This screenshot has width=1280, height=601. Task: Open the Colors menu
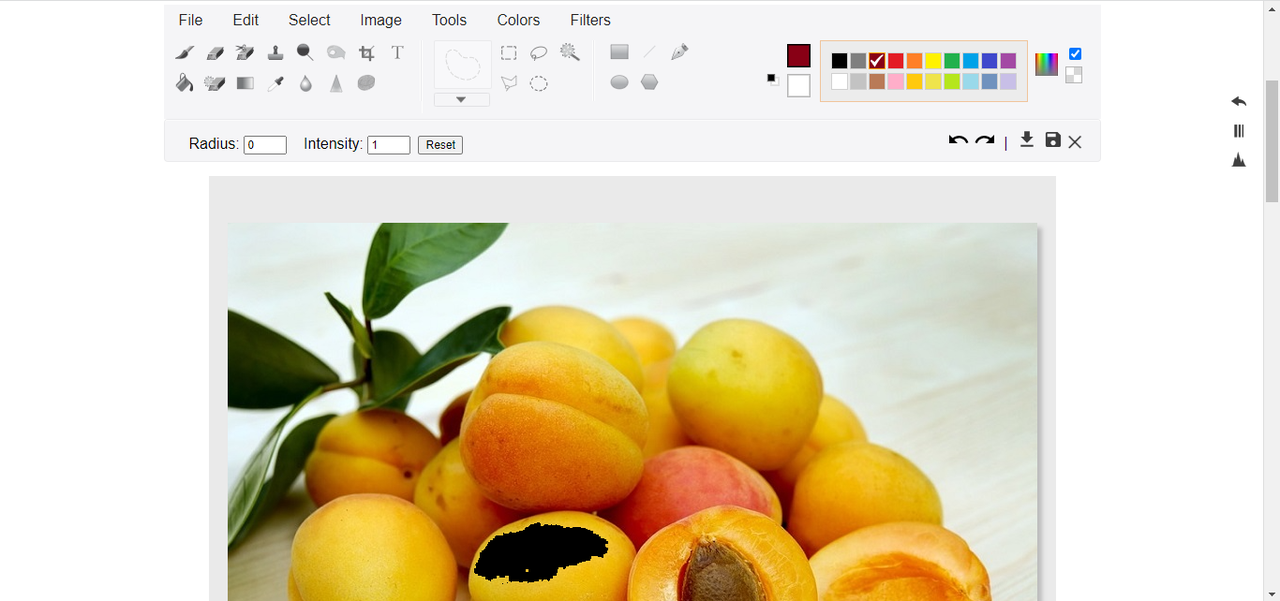518,20
